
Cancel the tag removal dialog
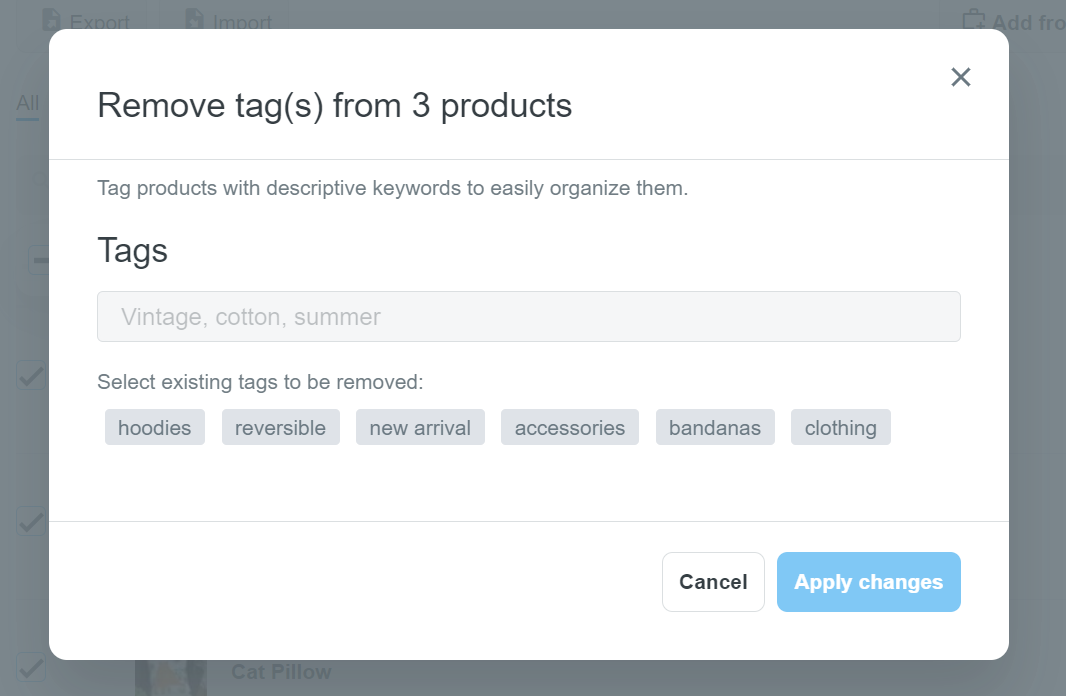point(713,582)
